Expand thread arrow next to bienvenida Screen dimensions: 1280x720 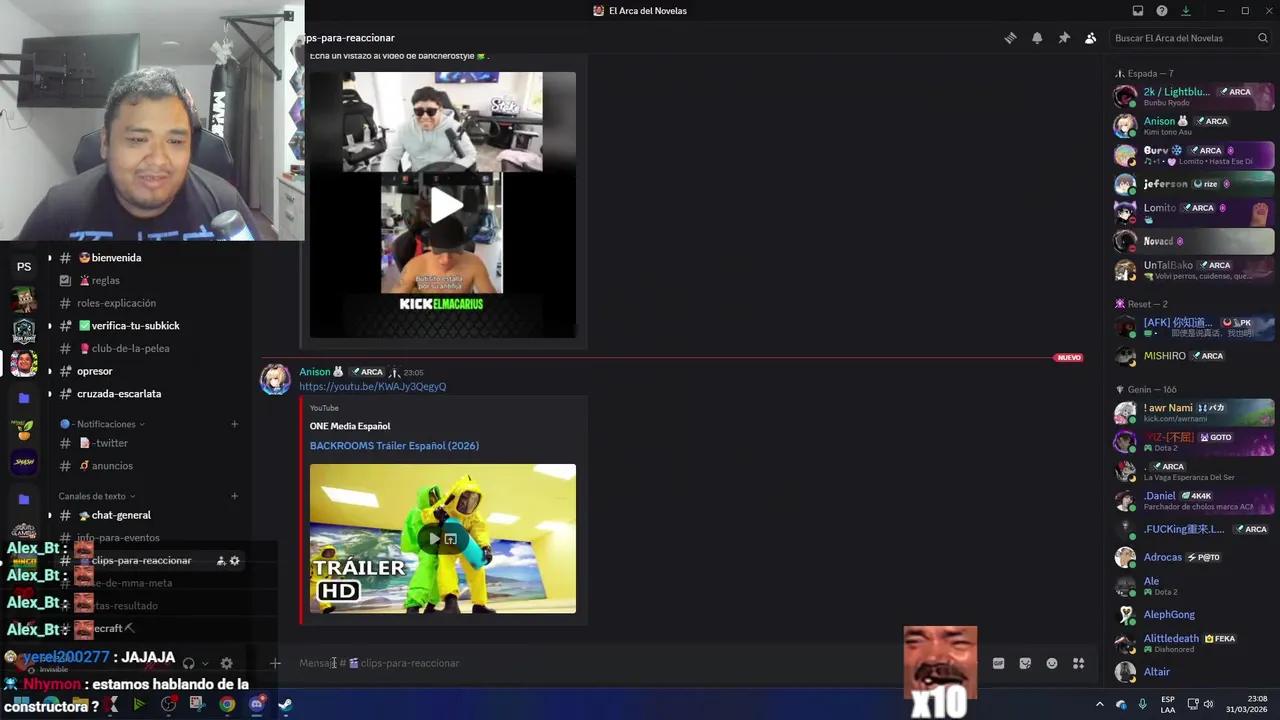click(x=49, y=258)
